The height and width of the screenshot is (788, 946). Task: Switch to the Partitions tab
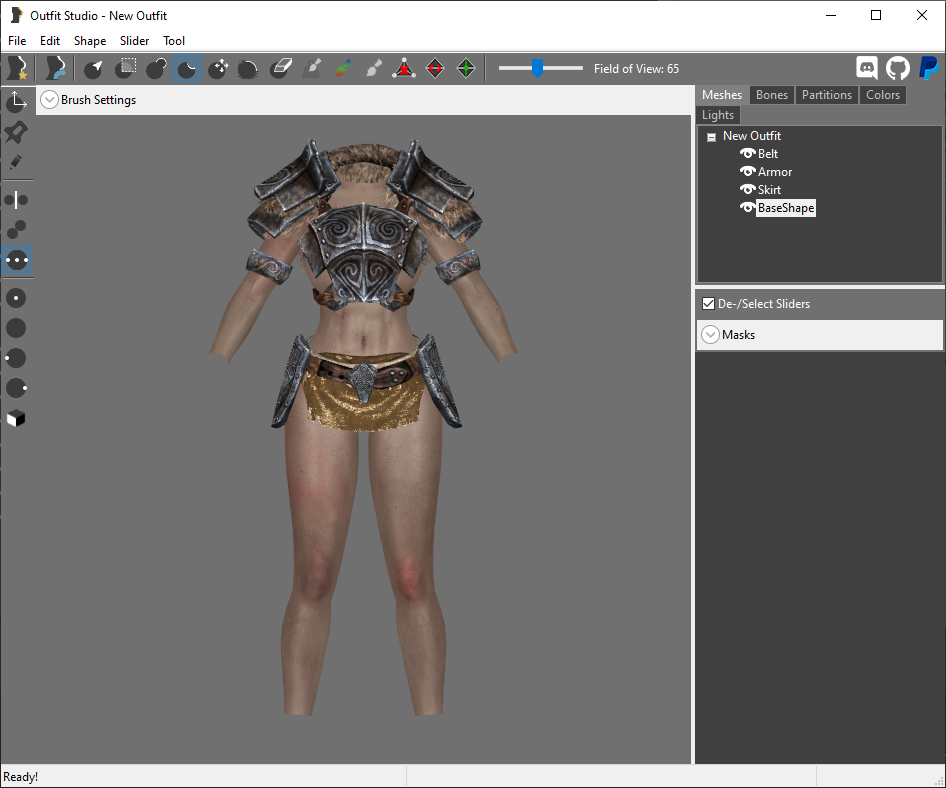click(x=827, y=95)
